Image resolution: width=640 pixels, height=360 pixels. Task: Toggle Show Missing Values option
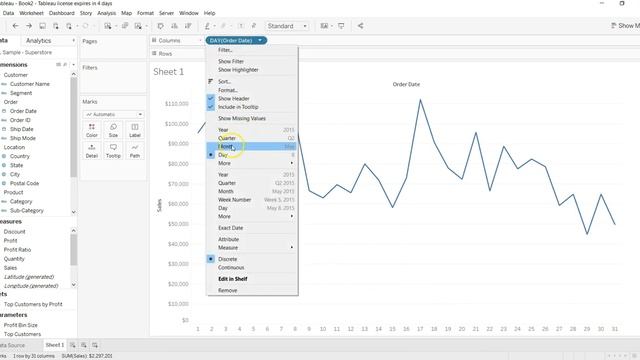click(251, 118)
